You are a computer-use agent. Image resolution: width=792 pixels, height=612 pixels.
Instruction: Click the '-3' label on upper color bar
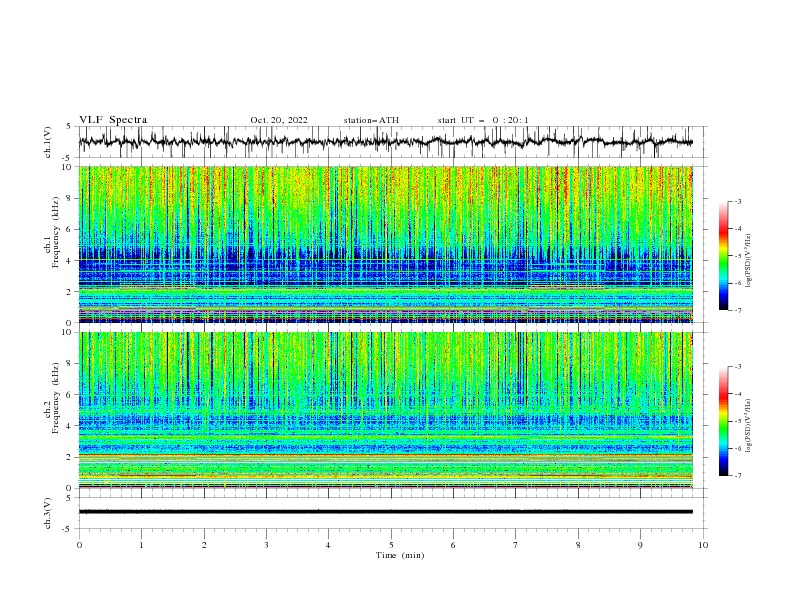[x=738, y=201]
